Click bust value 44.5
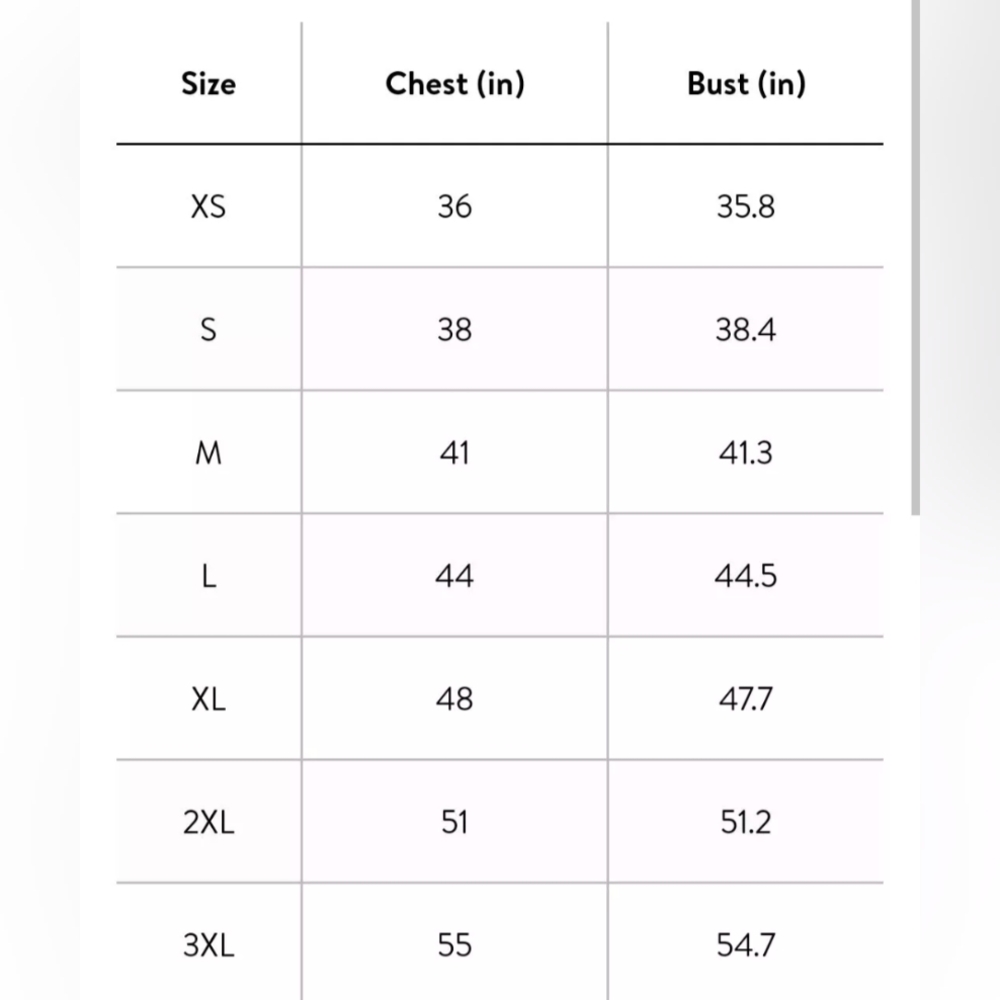Viewport: 1000px width, 1000px height. pyautogui.click(x=746, y=577)
